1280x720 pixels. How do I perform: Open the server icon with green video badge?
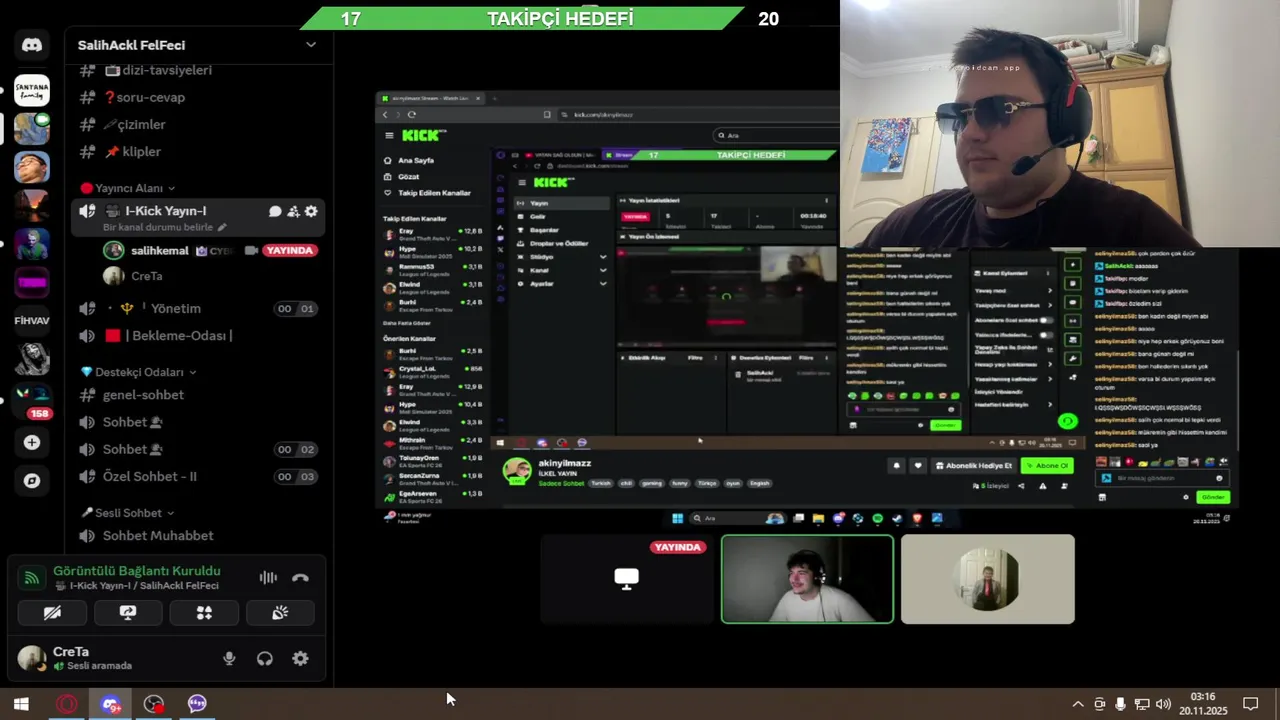(x=32, y=129)
